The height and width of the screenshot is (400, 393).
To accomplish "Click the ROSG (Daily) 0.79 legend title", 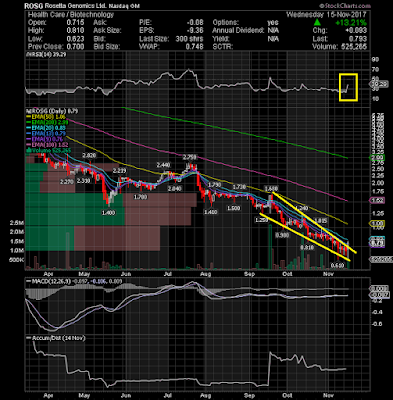I will pos(53,111).
